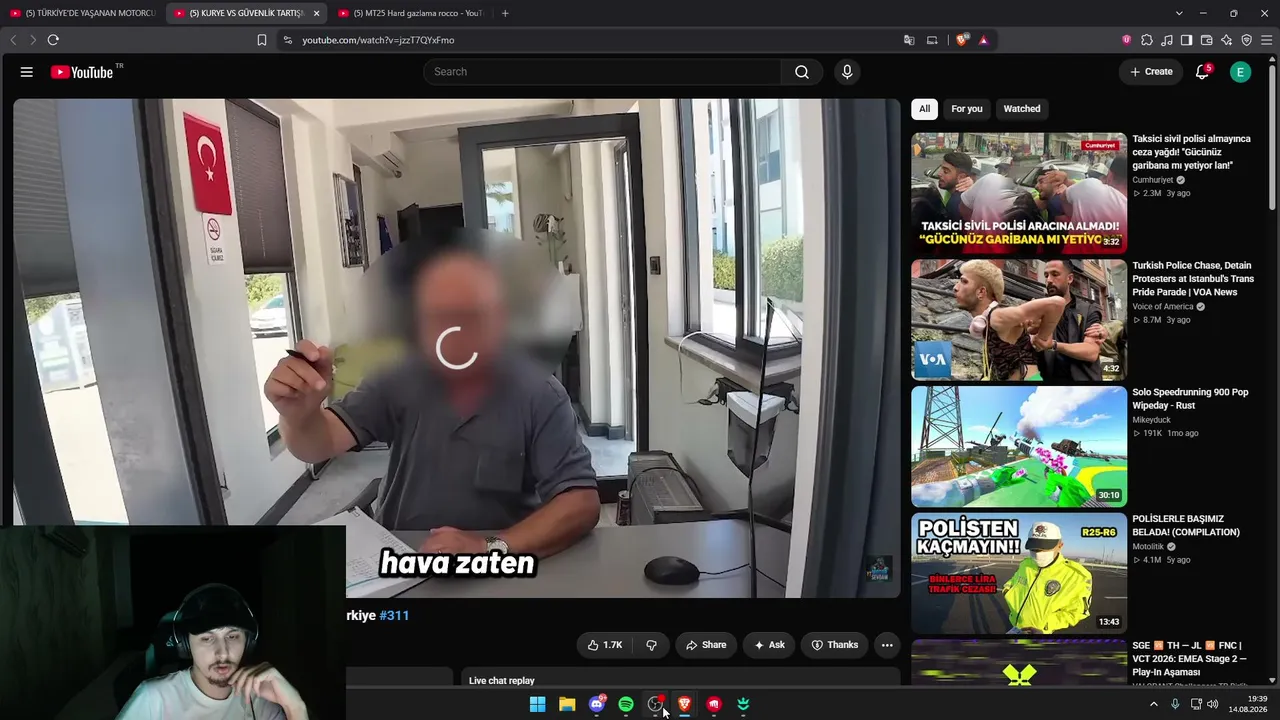The image size is (1280, 720).
Task: Switch to MT25 Hard gazlama rocco tab
Action: [410, 13]
